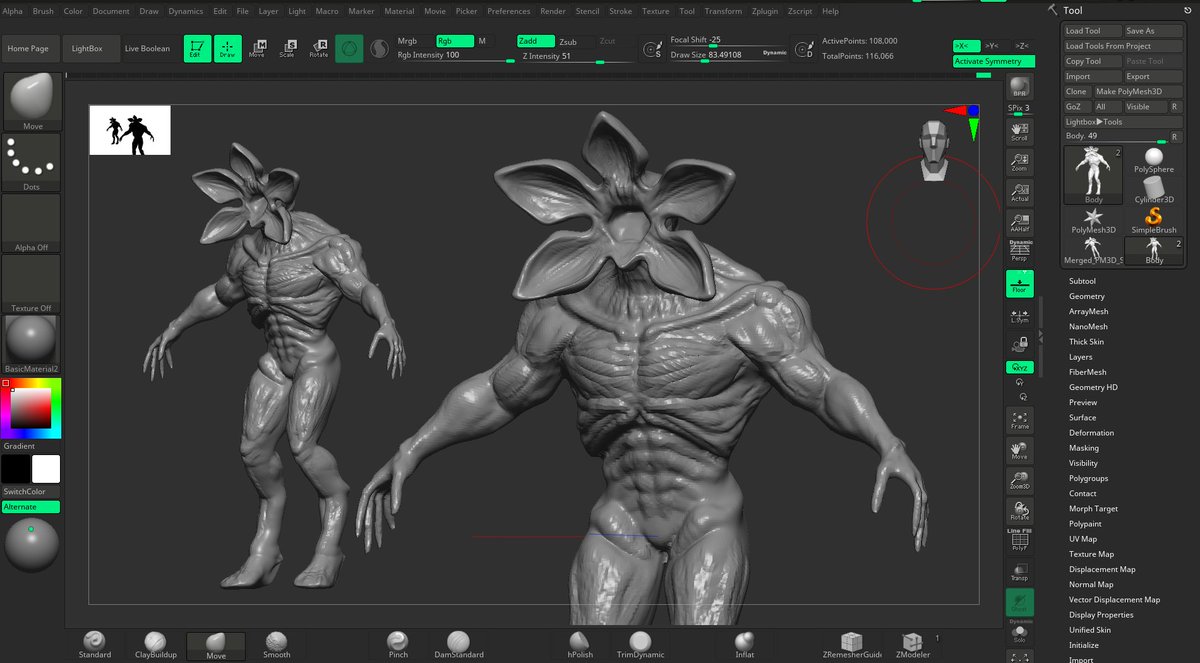Click the Zoom3D icon
1200x663 pixels.
coord(1020,480)
